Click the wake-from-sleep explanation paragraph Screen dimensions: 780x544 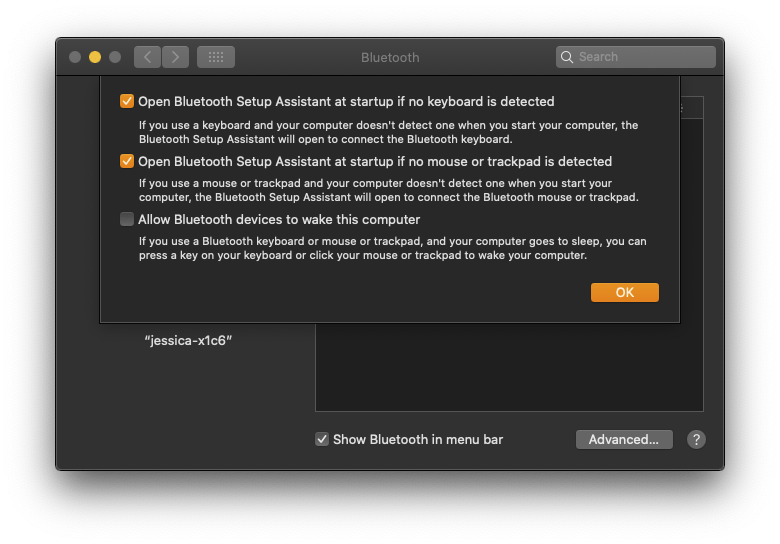pyautogui.click(x=376, y=248)
